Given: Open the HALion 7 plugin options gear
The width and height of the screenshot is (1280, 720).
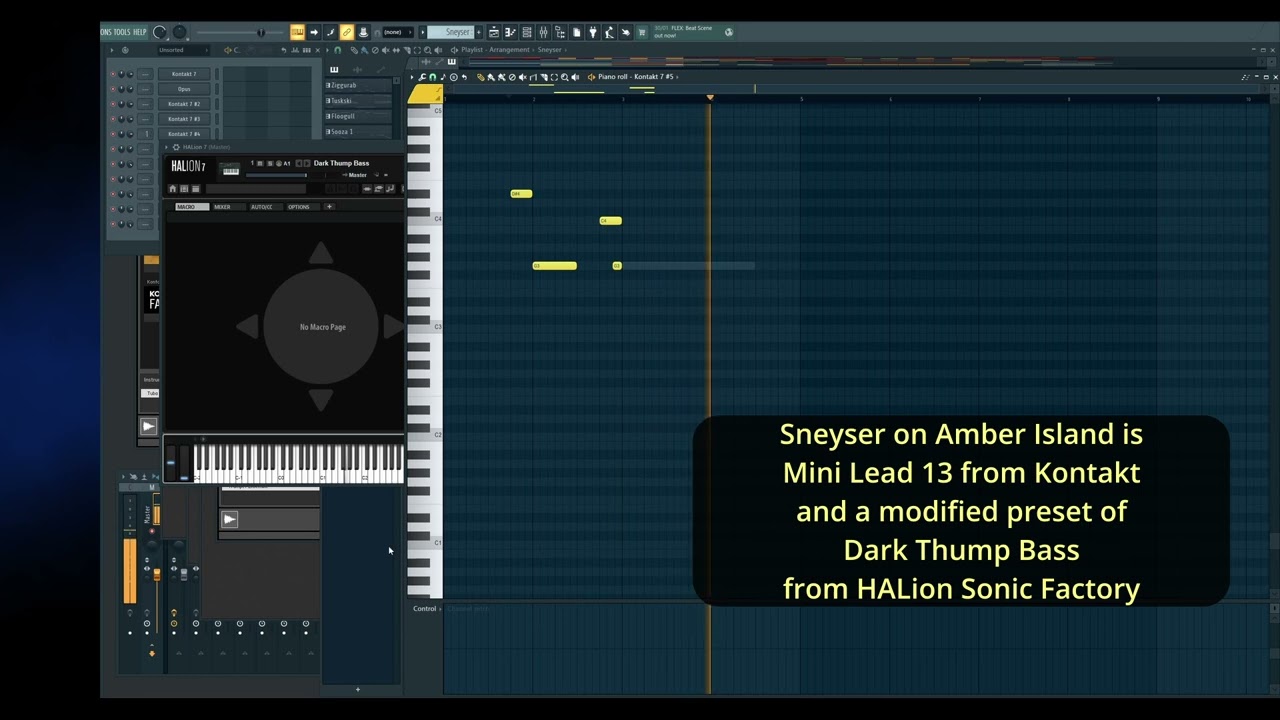Looking at the screenshot, I should point(176,147).
